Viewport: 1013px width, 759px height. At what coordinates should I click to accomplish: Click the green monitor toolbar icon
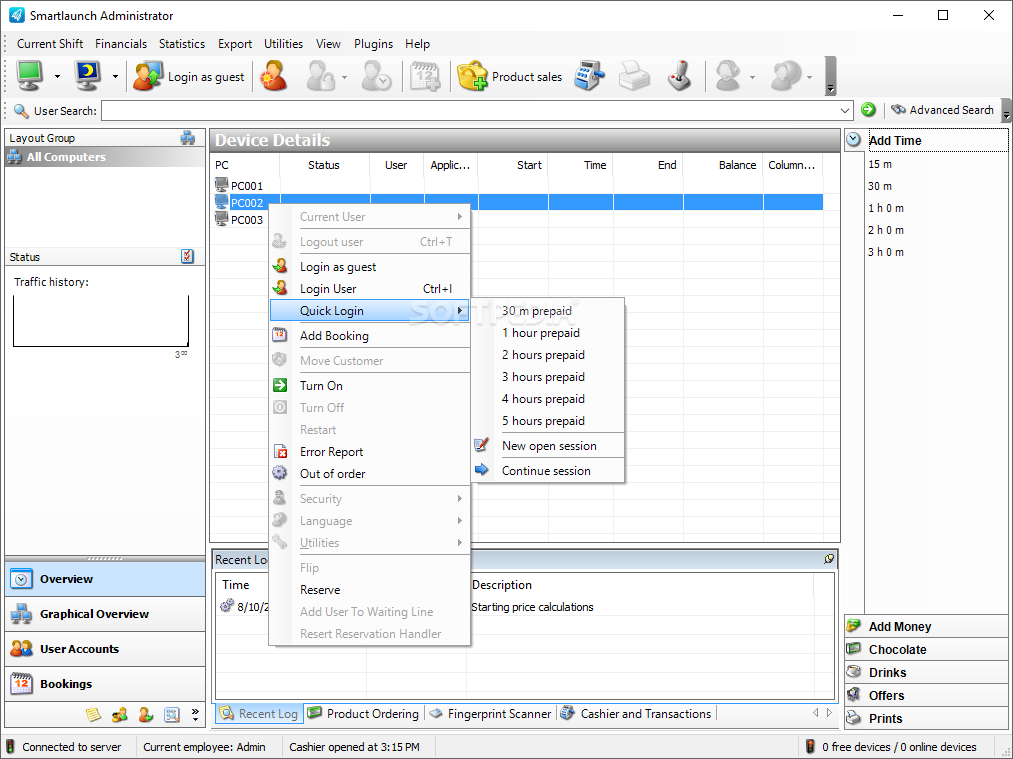point(30,76)
